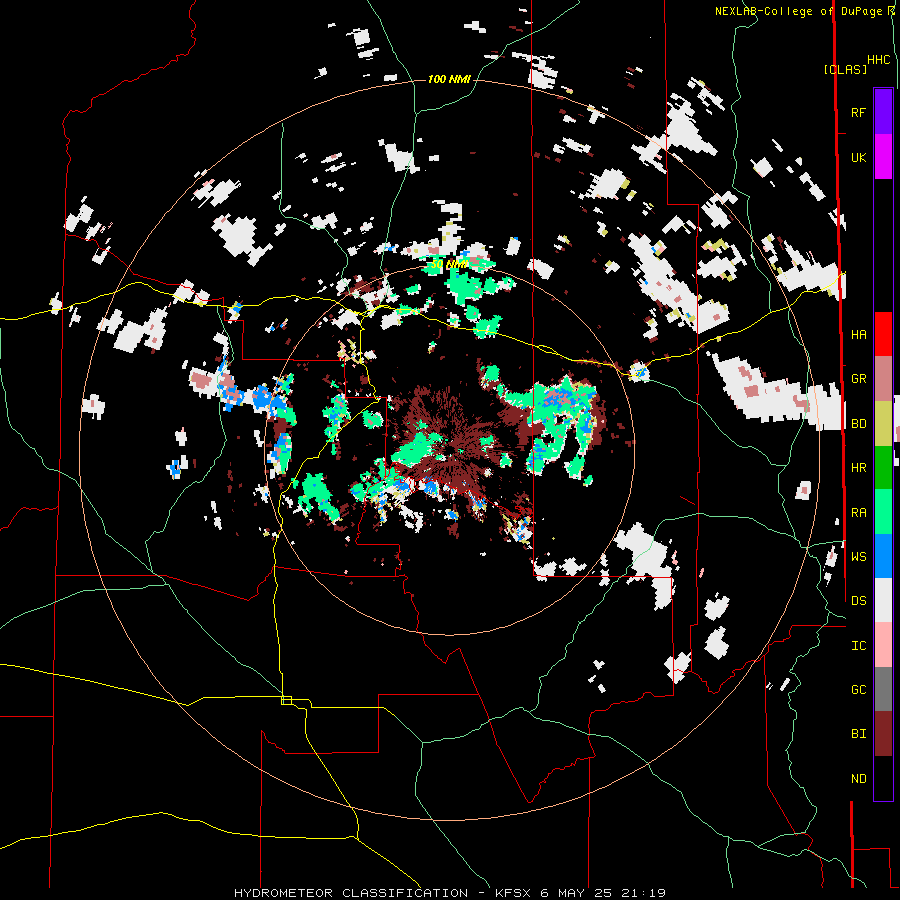Viewport: 900px width, 900px height.
Task: Select the BD yellow legend block
Action: (x=883, y=424)
